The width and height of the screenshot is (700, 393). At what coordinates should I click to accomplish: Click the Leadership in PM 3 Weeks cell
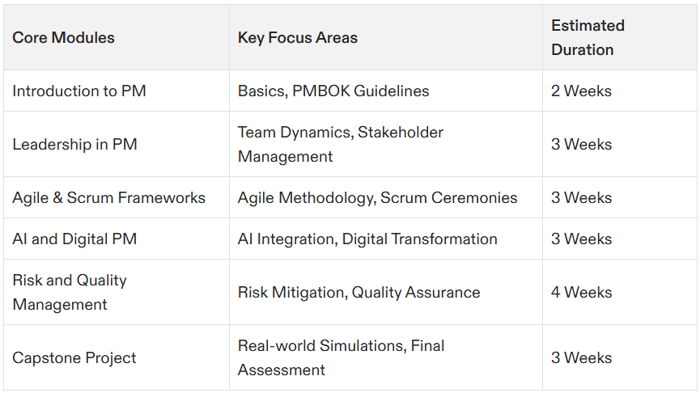tap(620, 144)
